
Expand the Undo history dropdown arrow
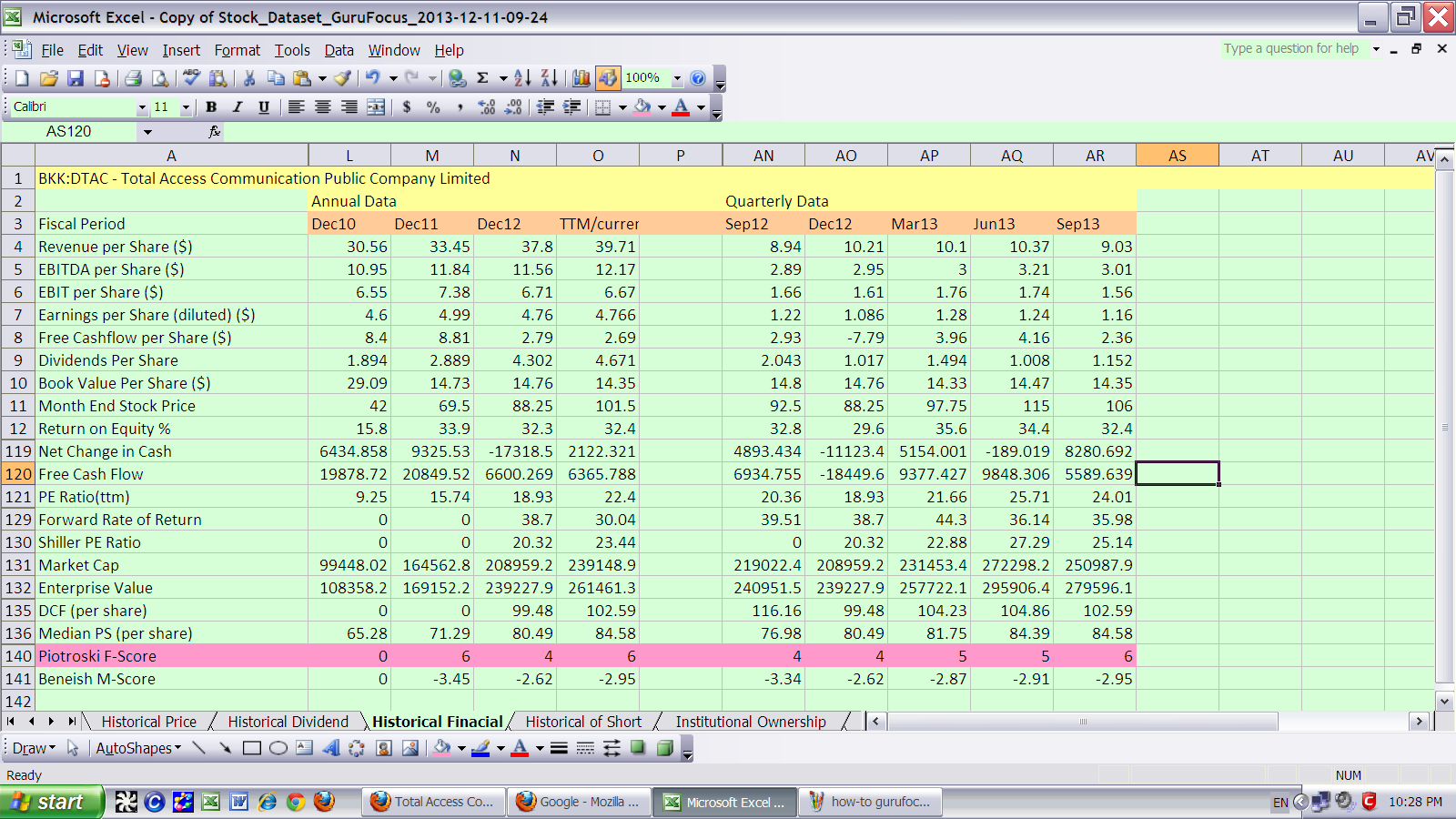[x=393, y=78]
